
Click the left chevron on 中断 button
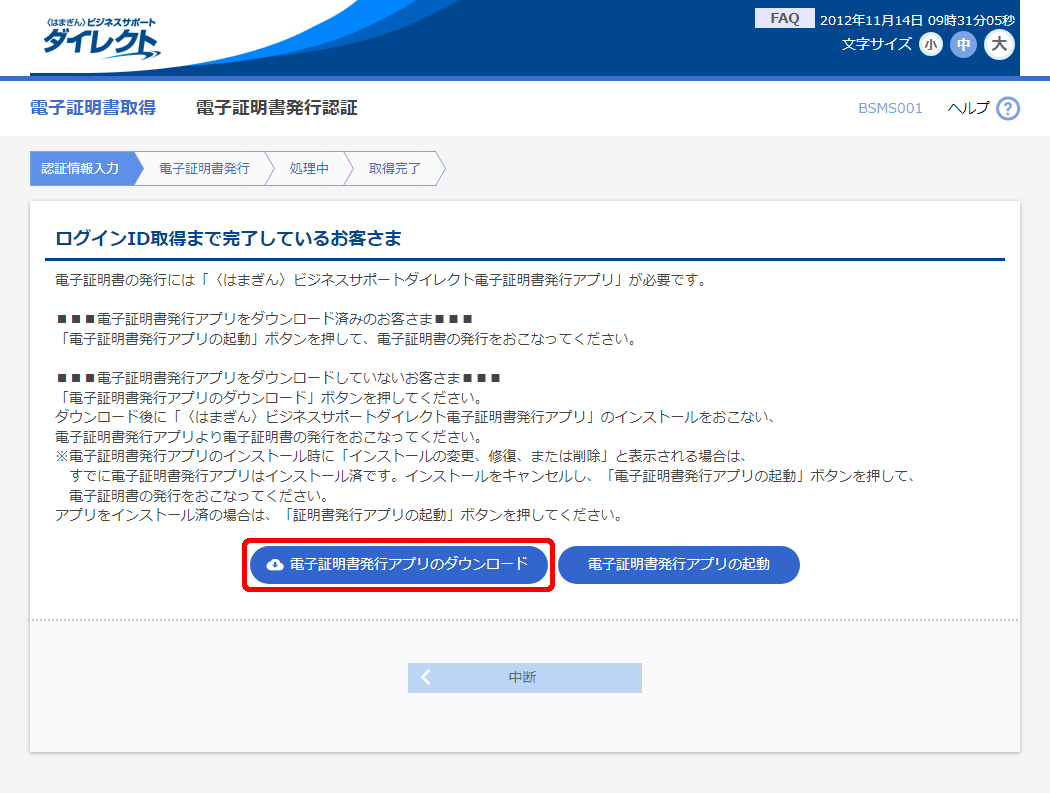(426, 677)
